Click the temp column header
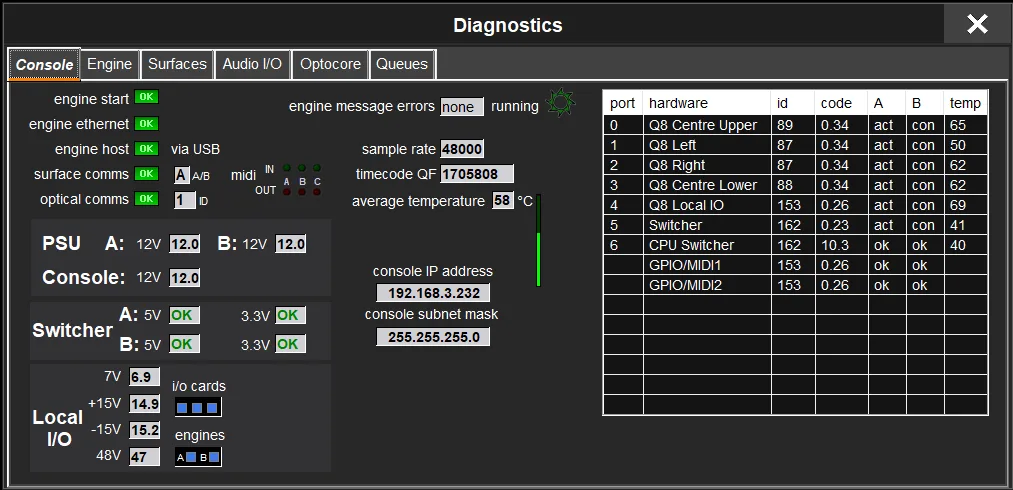1013x490 pixels. coord(966,103)
